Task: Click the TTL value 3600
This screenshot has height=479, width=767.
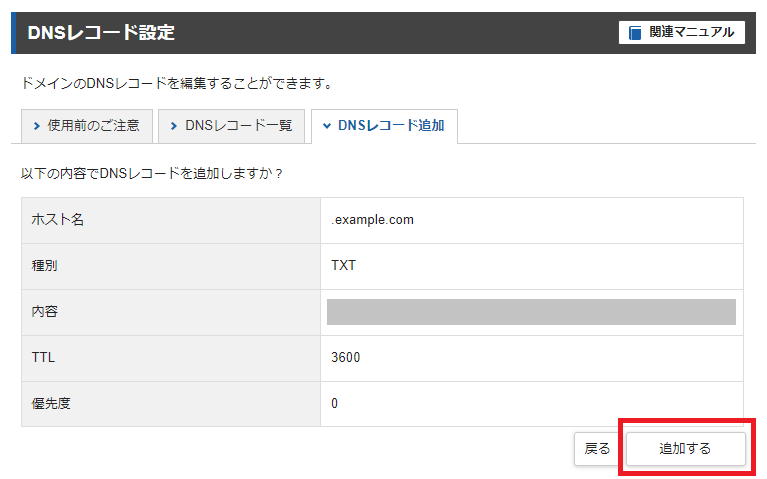Action: pos(345,357)
